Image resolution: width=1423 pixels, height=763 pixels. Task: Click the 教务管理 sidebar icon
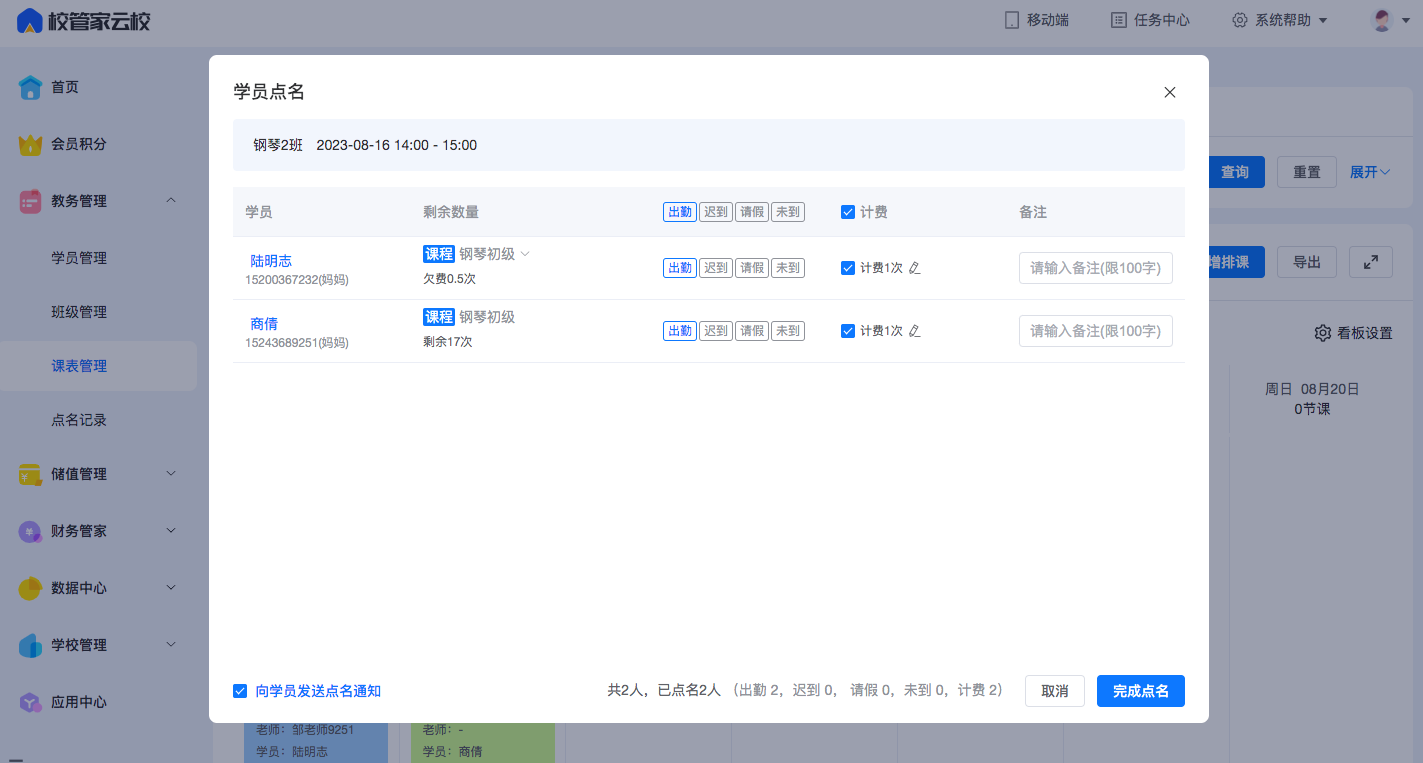click(x=31, y=201)
